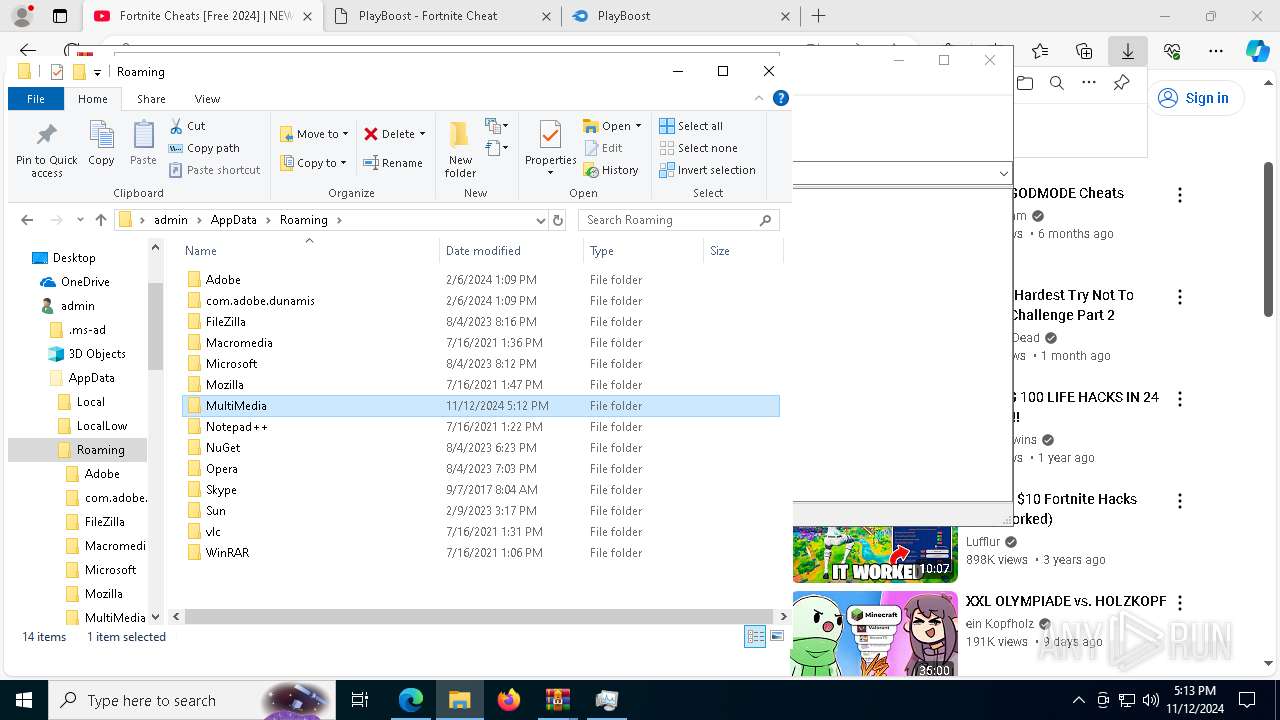1280x720 pixels.
Task: Open File Explorer from taskbar
Action: coord(459,700)
